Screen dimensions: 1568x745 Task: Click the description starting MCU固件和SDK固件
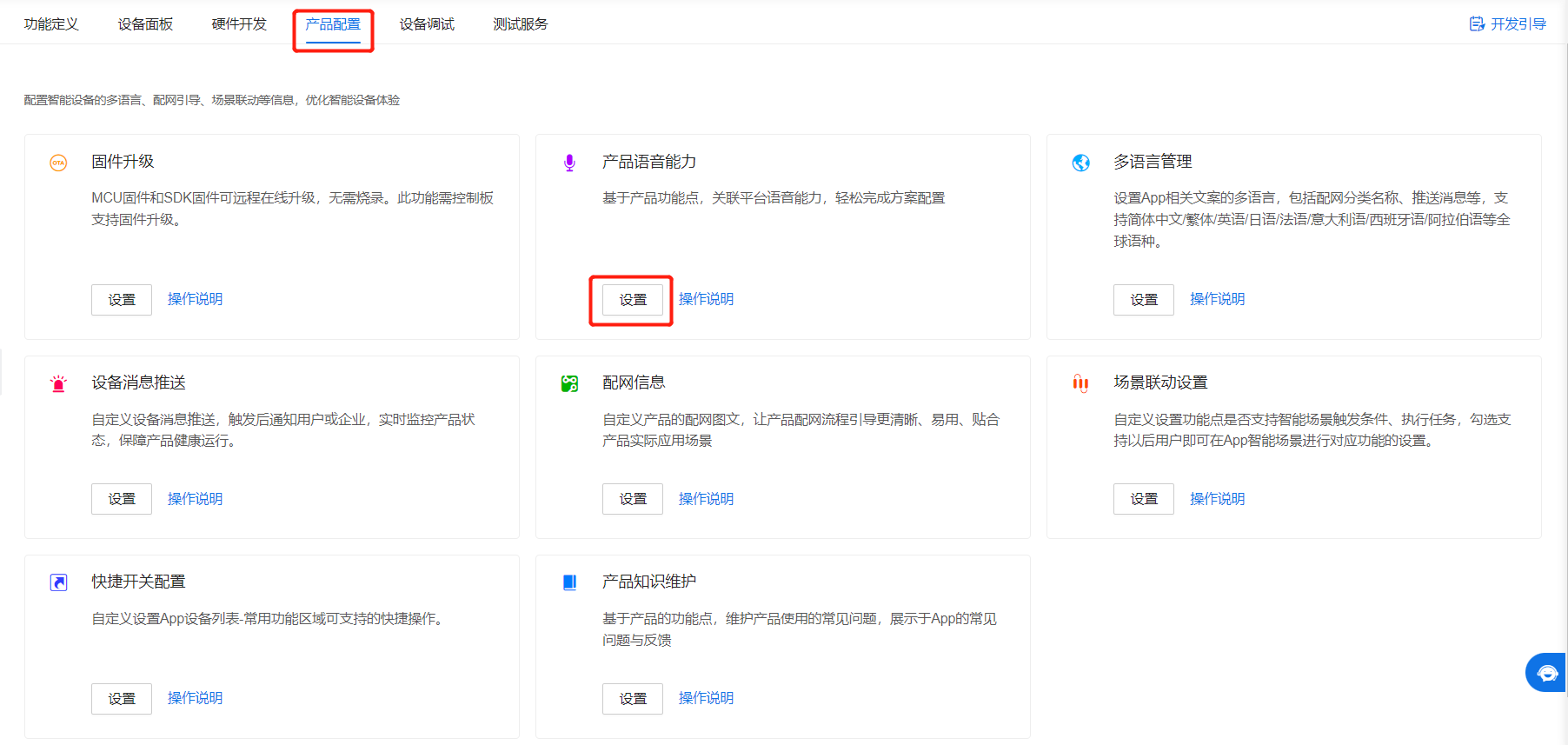point(293,209)
